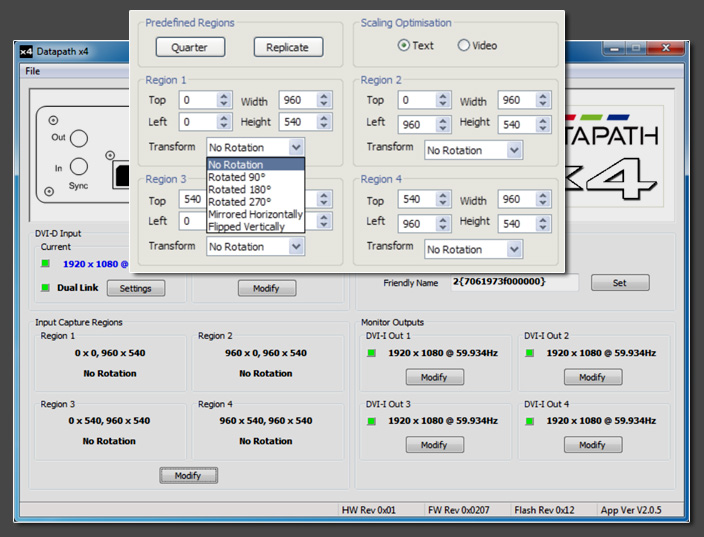Select the Text scaling optimisation option
This screenshot has height=537, width=704.
[x=404, y=45]
